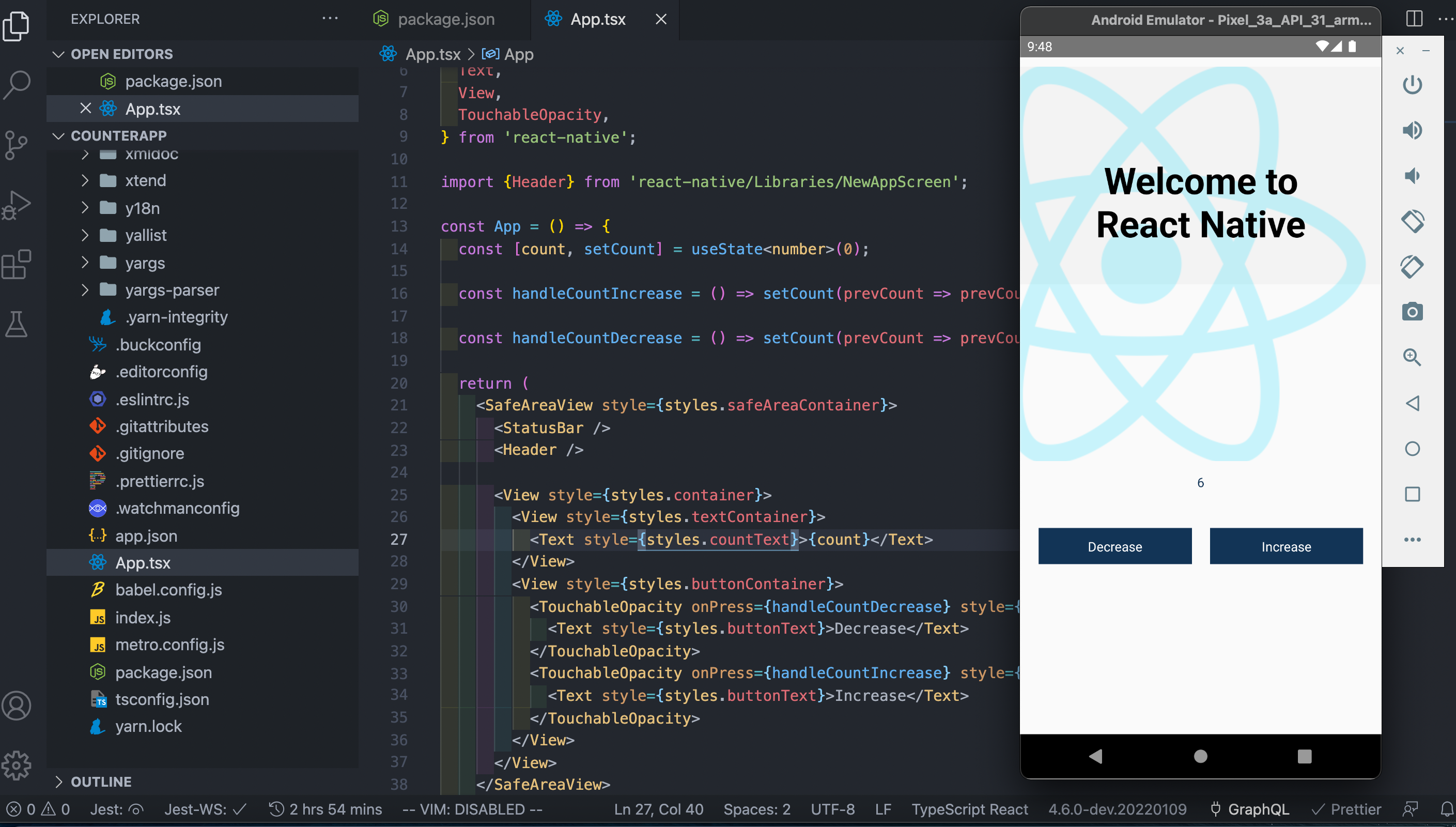Open index.js in the file tree

click(143, 618)
